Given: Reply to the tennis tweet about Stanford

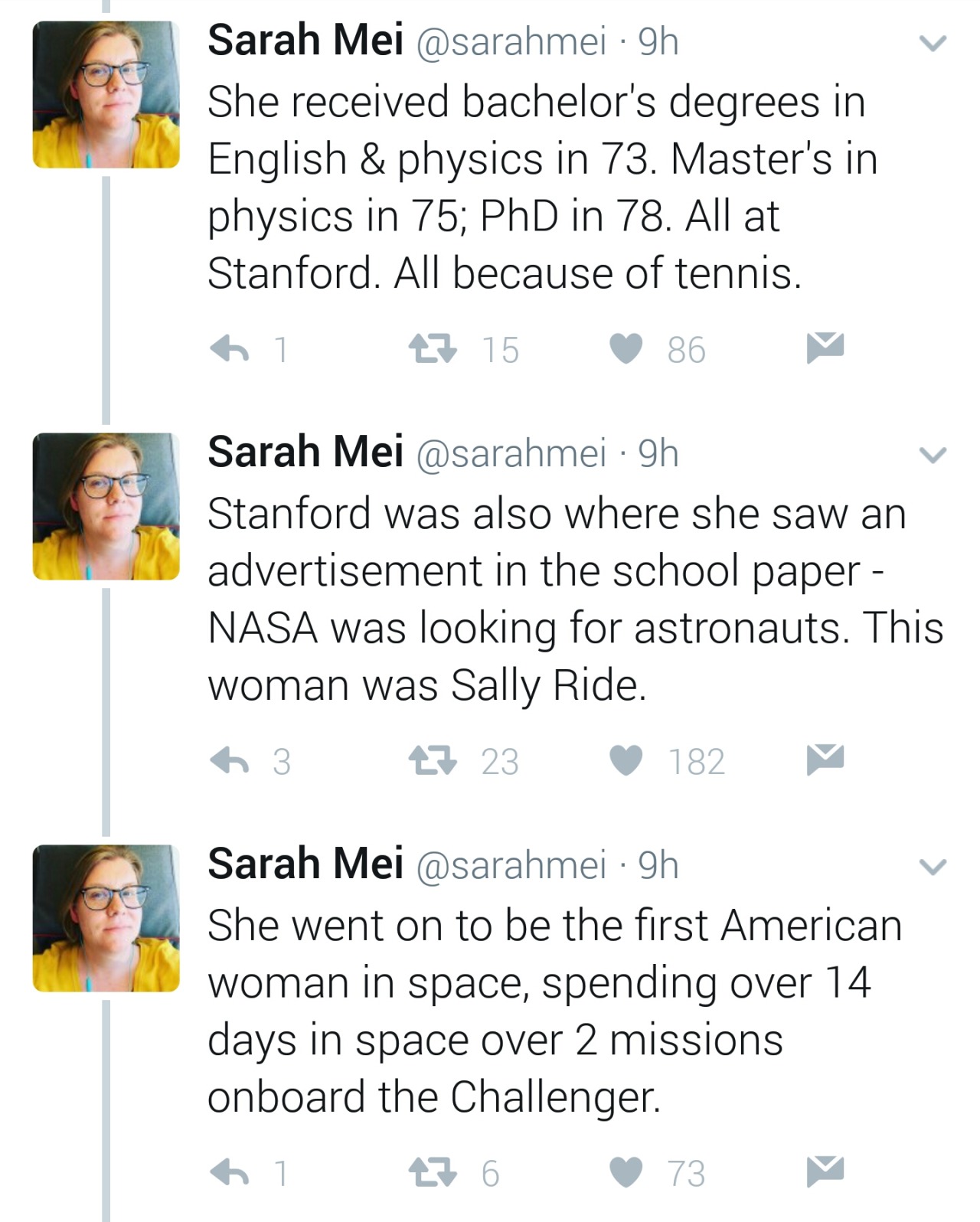Looking at the screenshot, I should 230,349.
